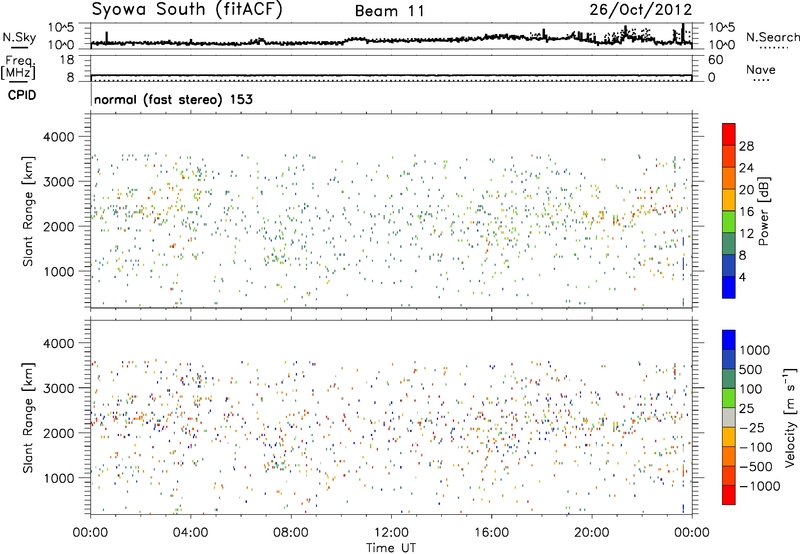
Task: Click the '2000' tick on the velocity panel
Action: (58, 433)
